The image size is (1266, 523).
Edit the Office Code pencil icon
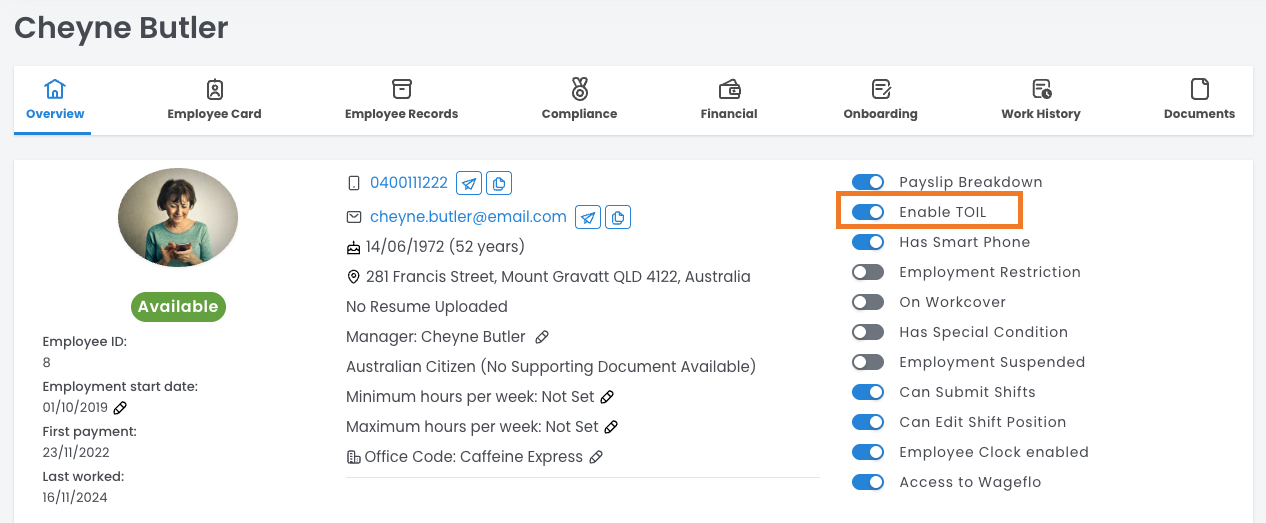point(596,457)
